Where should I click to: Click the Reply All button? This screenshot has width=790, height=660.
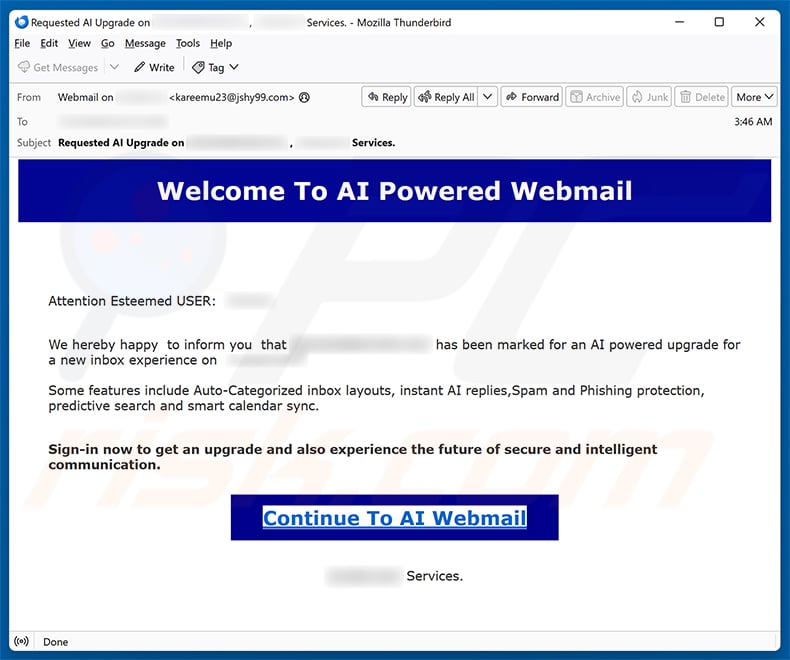pos(446,97)
